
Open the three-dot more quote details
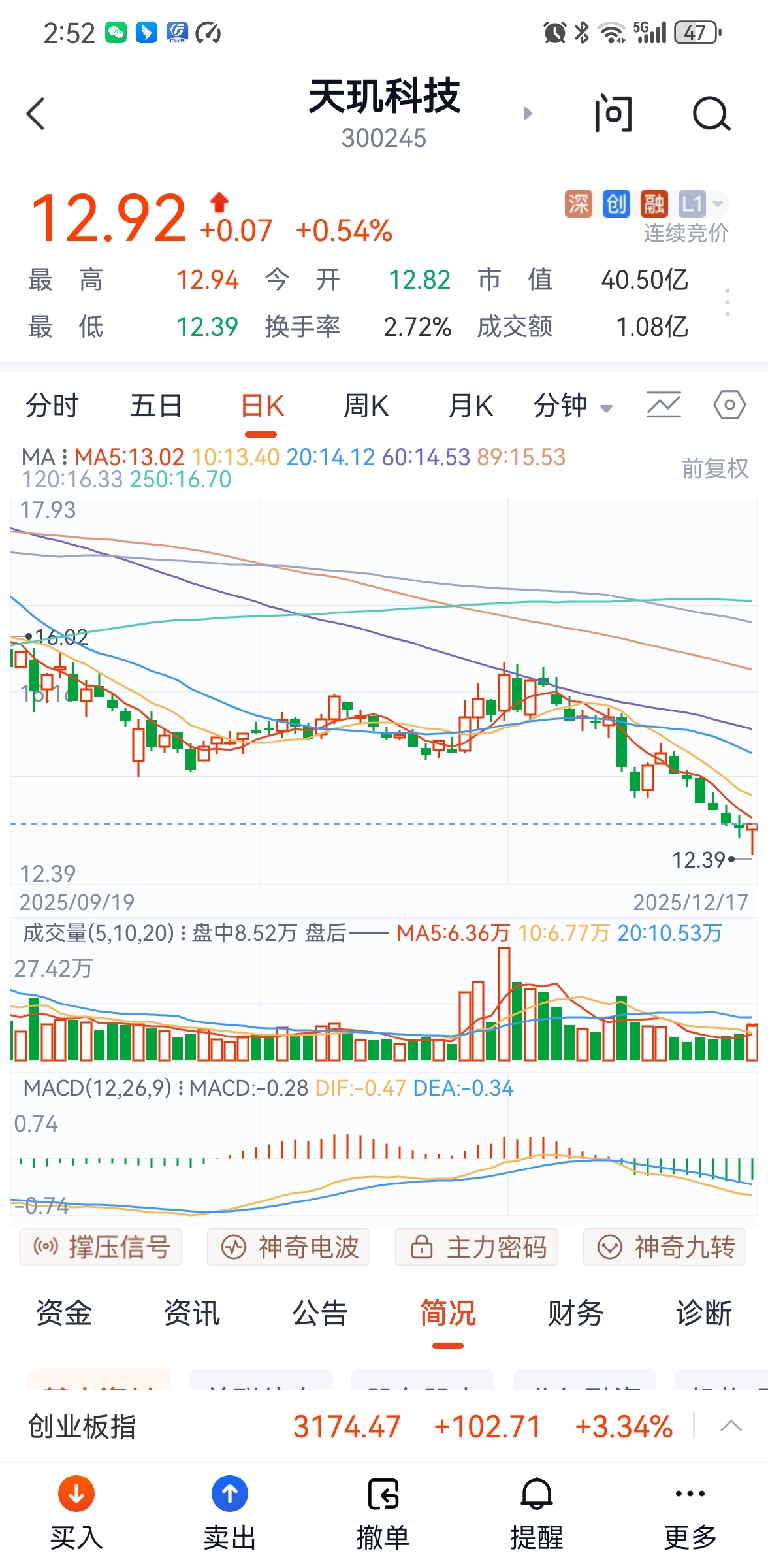[727, 302]
